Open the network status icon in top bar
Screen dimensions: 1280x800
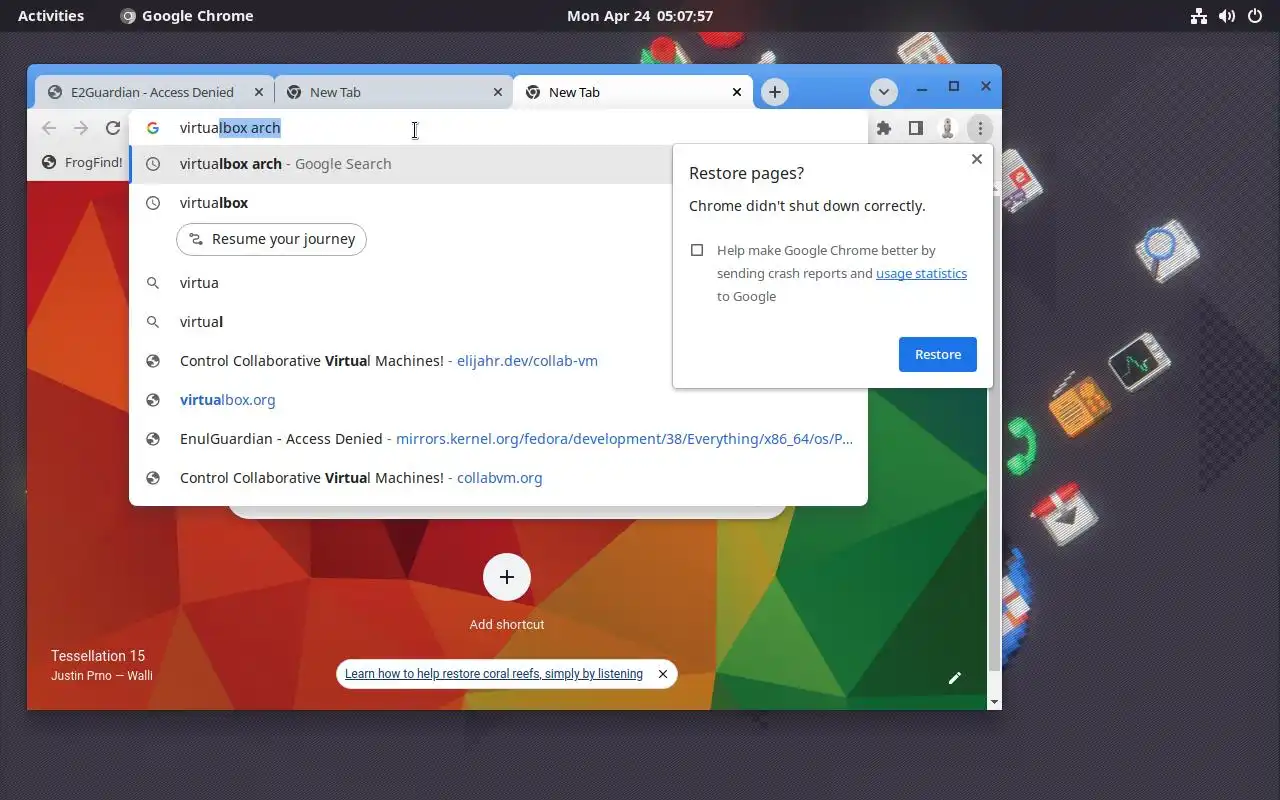pyautogui.click(x=1199, y=16)
